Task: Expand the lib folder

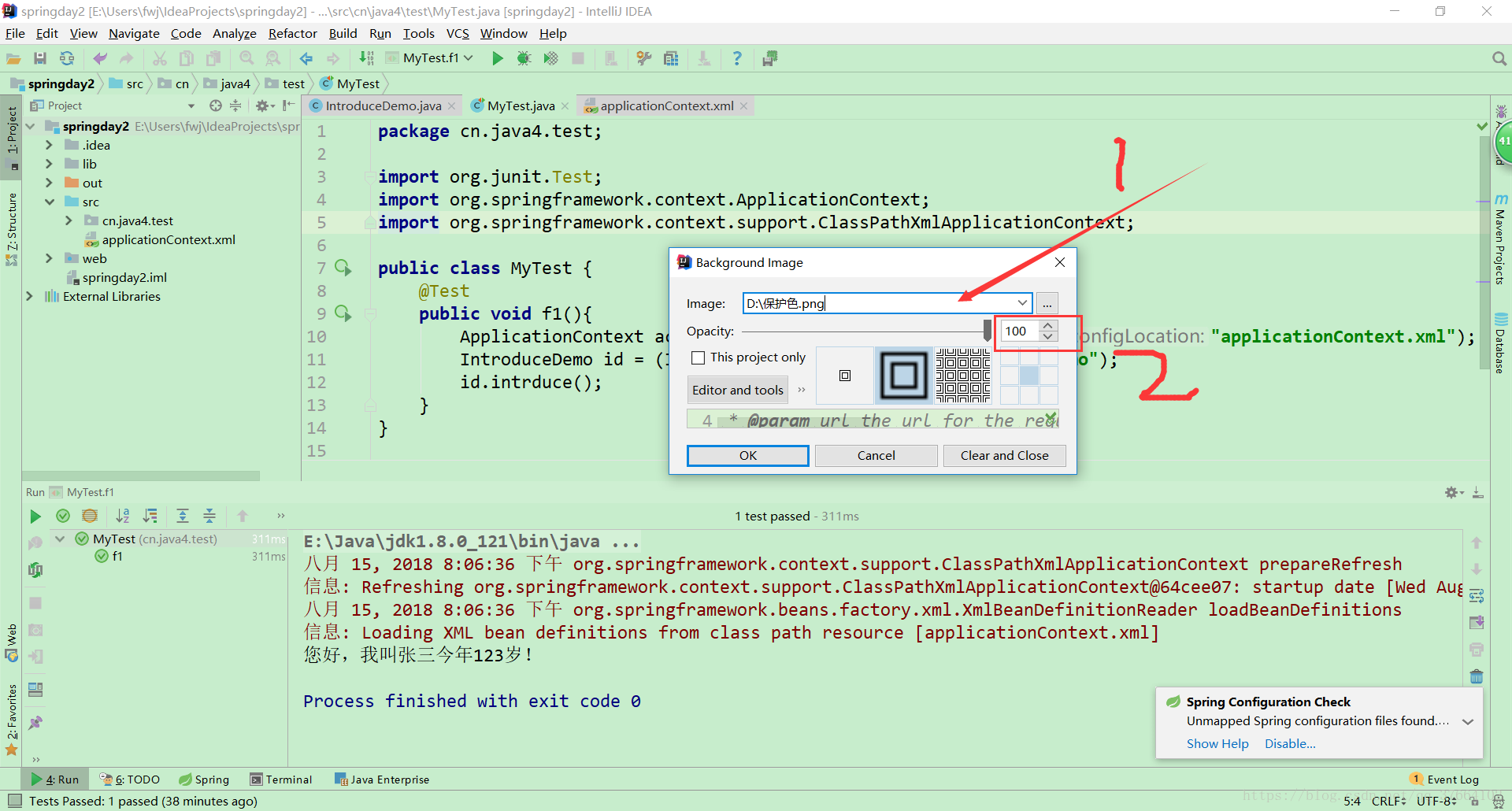Action: 49,164
